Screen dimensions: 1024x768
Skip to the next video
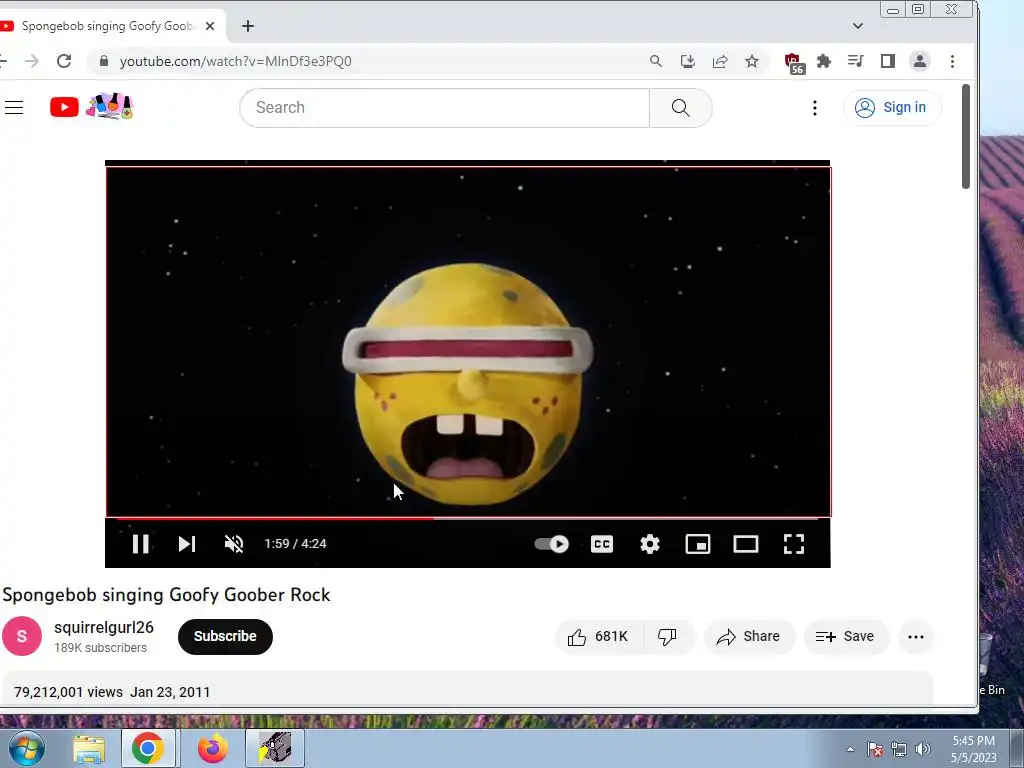pyautogui.click(x=187, y=544)
